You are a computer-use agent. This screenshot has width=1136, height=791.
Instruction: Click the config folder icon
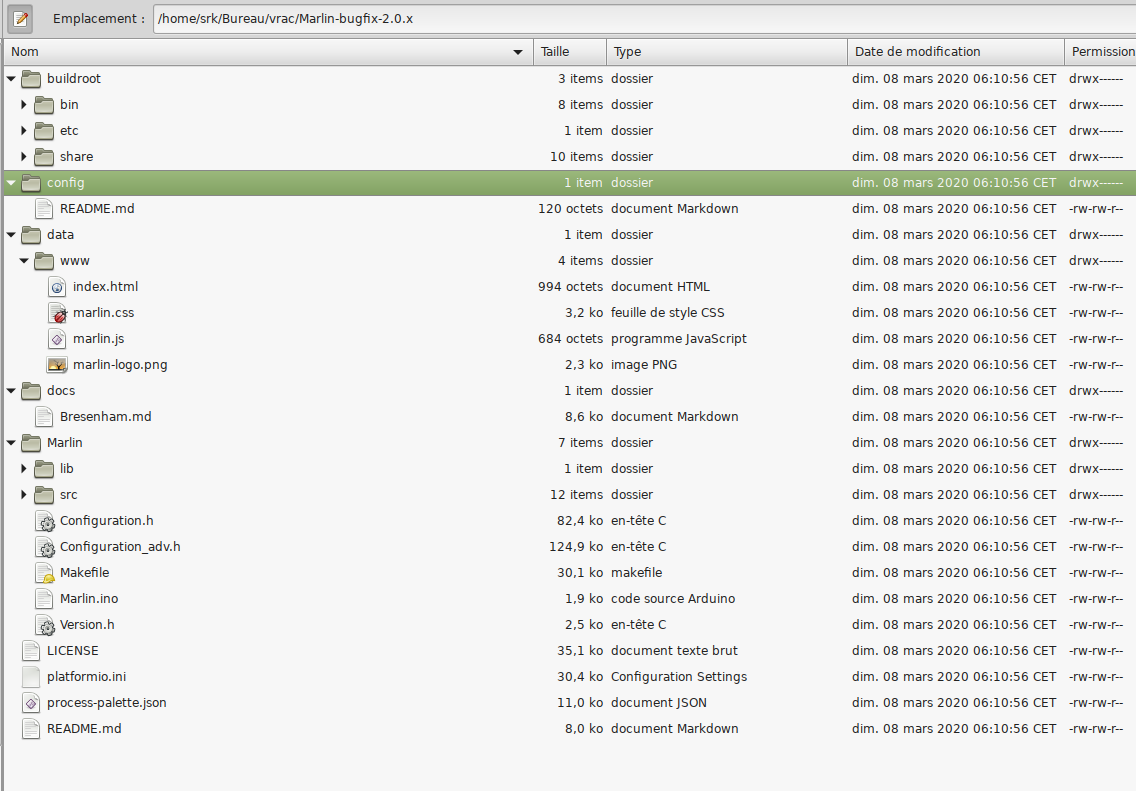tap(31, 183)
